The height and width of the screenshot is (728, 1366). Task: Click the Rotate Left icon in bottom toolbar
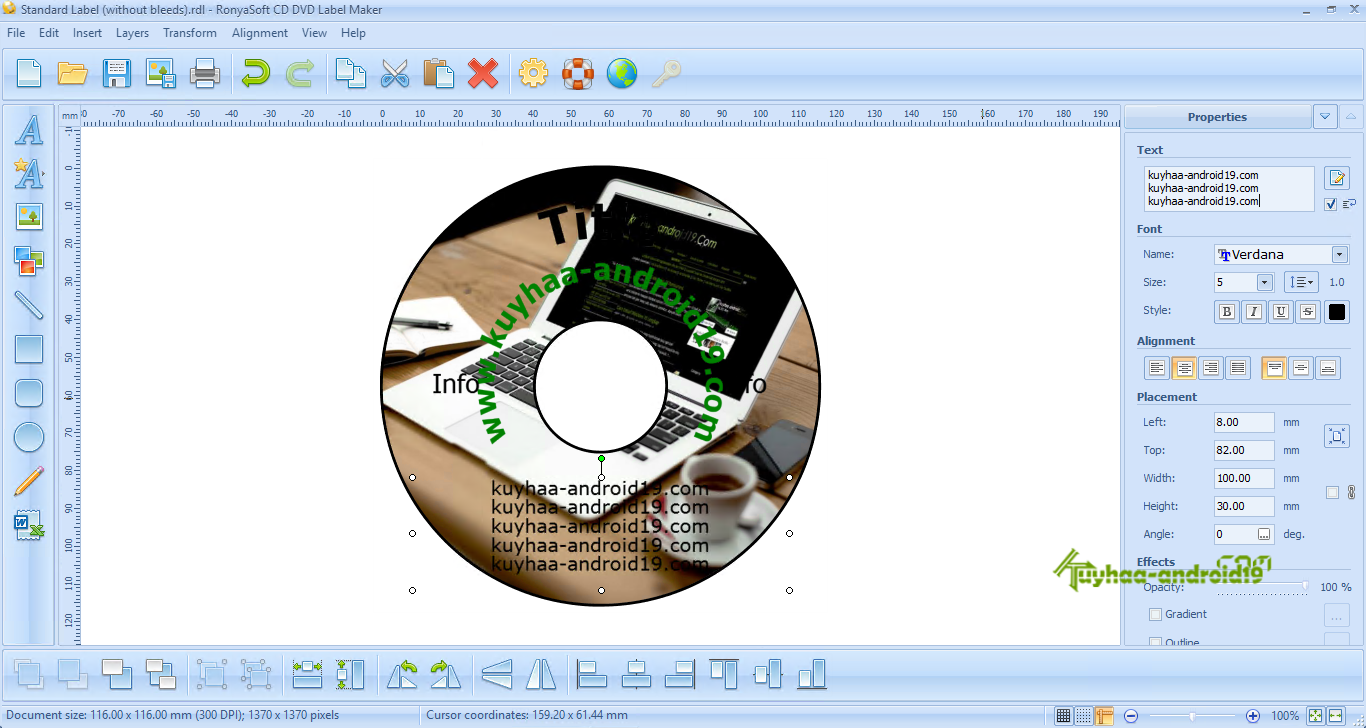[403, 674]
